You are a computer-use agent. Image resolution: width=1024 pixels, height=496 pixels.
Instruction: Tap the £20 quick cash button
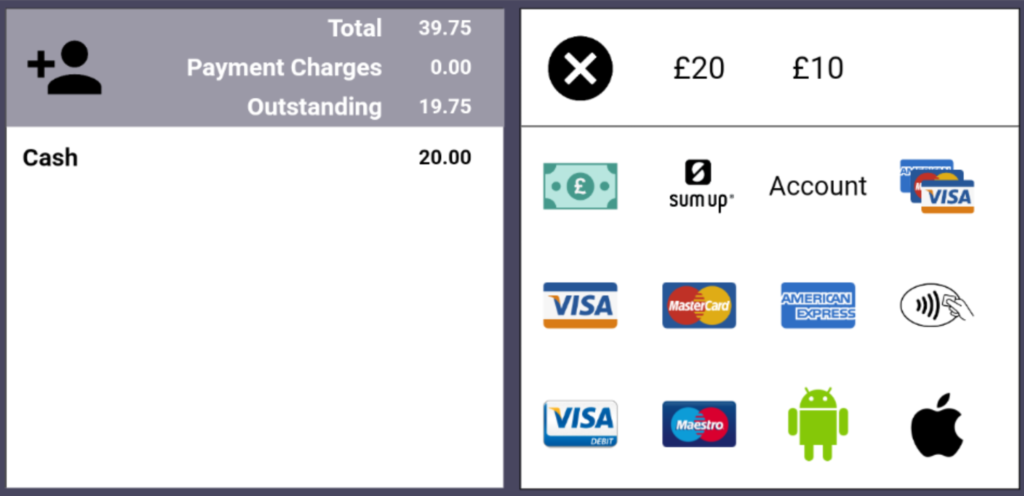coord(699,68)
